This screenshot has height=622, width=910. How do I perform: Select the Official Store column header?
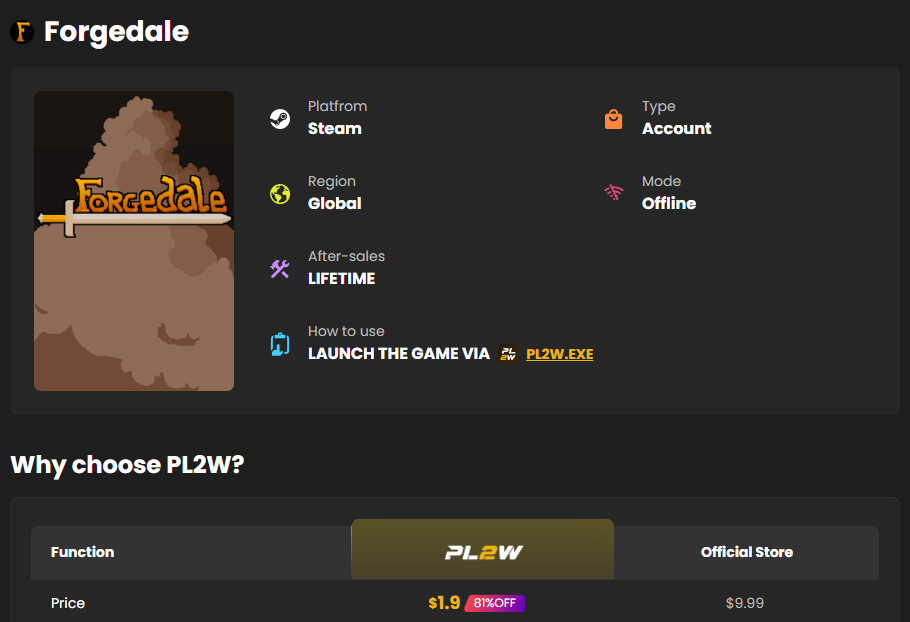746,552
